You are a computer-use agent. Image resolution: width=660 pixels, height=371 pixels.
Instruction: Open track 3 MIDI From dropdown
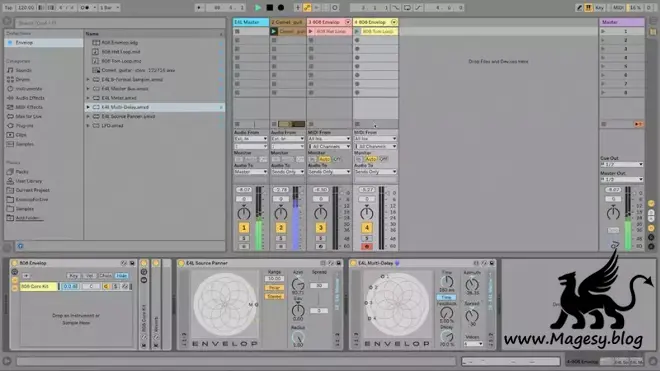(329, 139)
